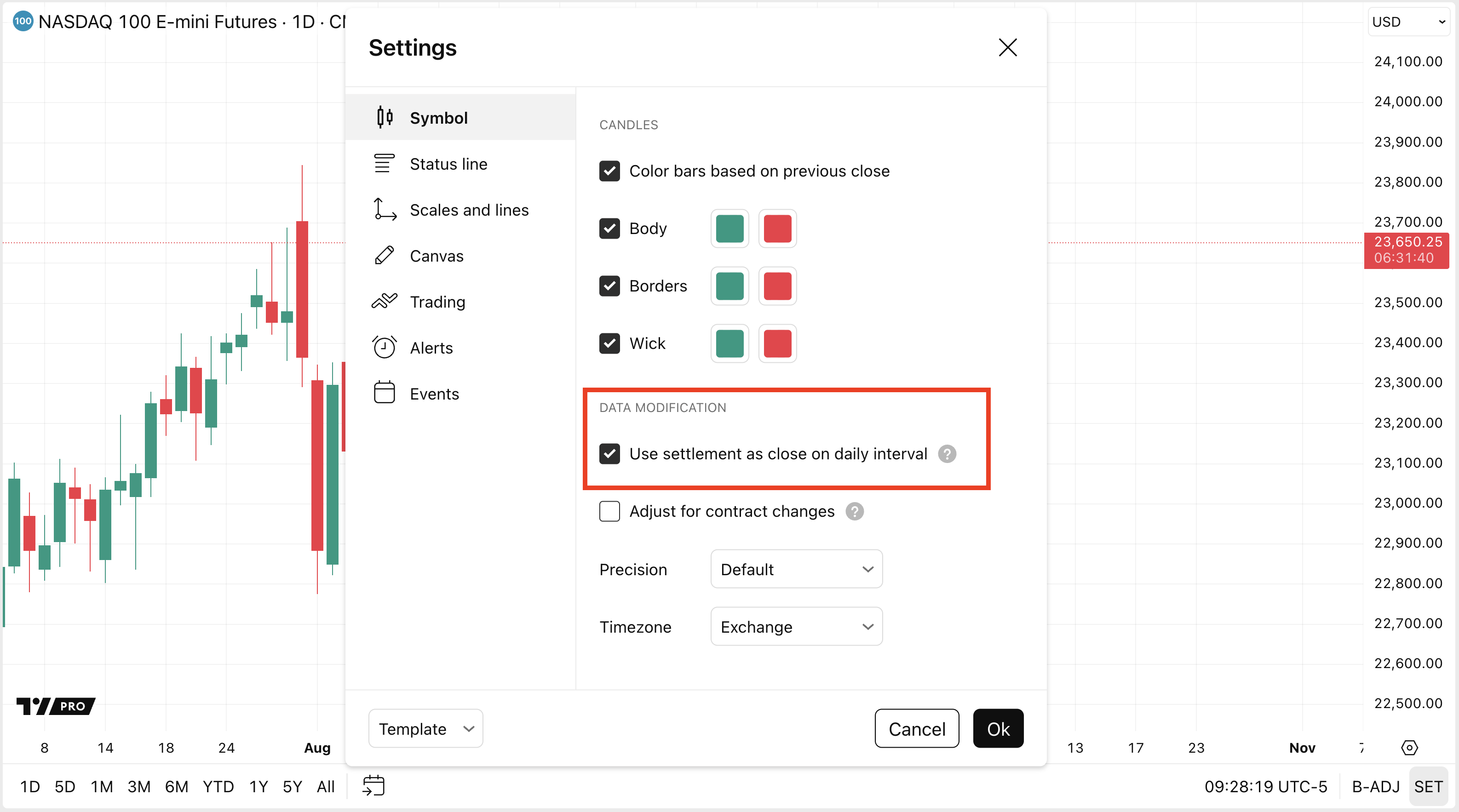Open the Timezone dropdown

tap(796, 627)
